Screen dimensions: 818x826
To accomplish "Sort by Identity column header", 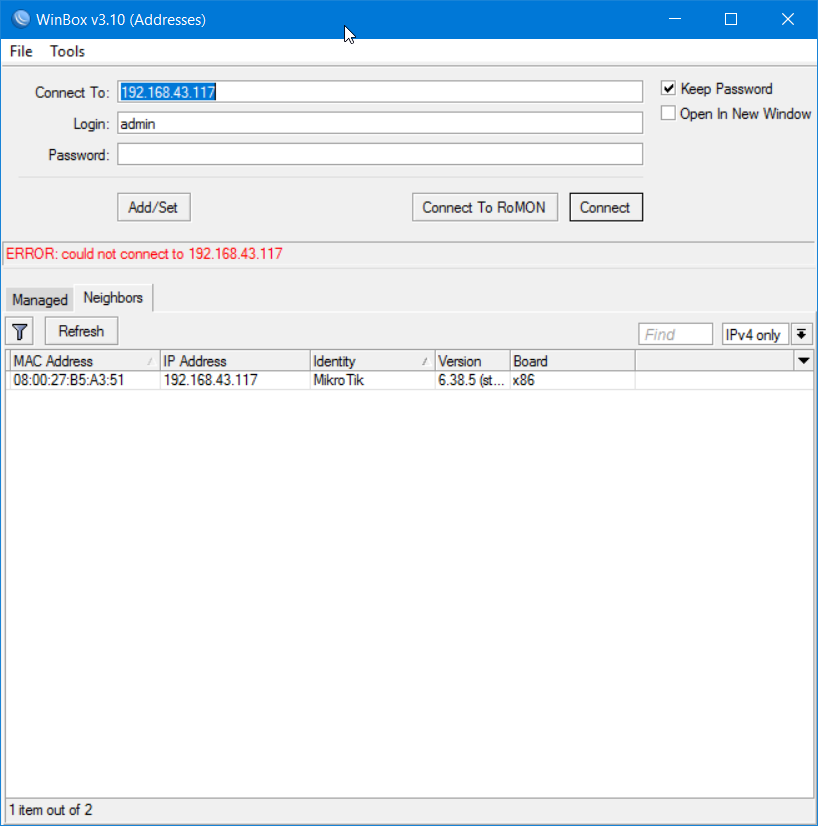I will click(372, 361).
